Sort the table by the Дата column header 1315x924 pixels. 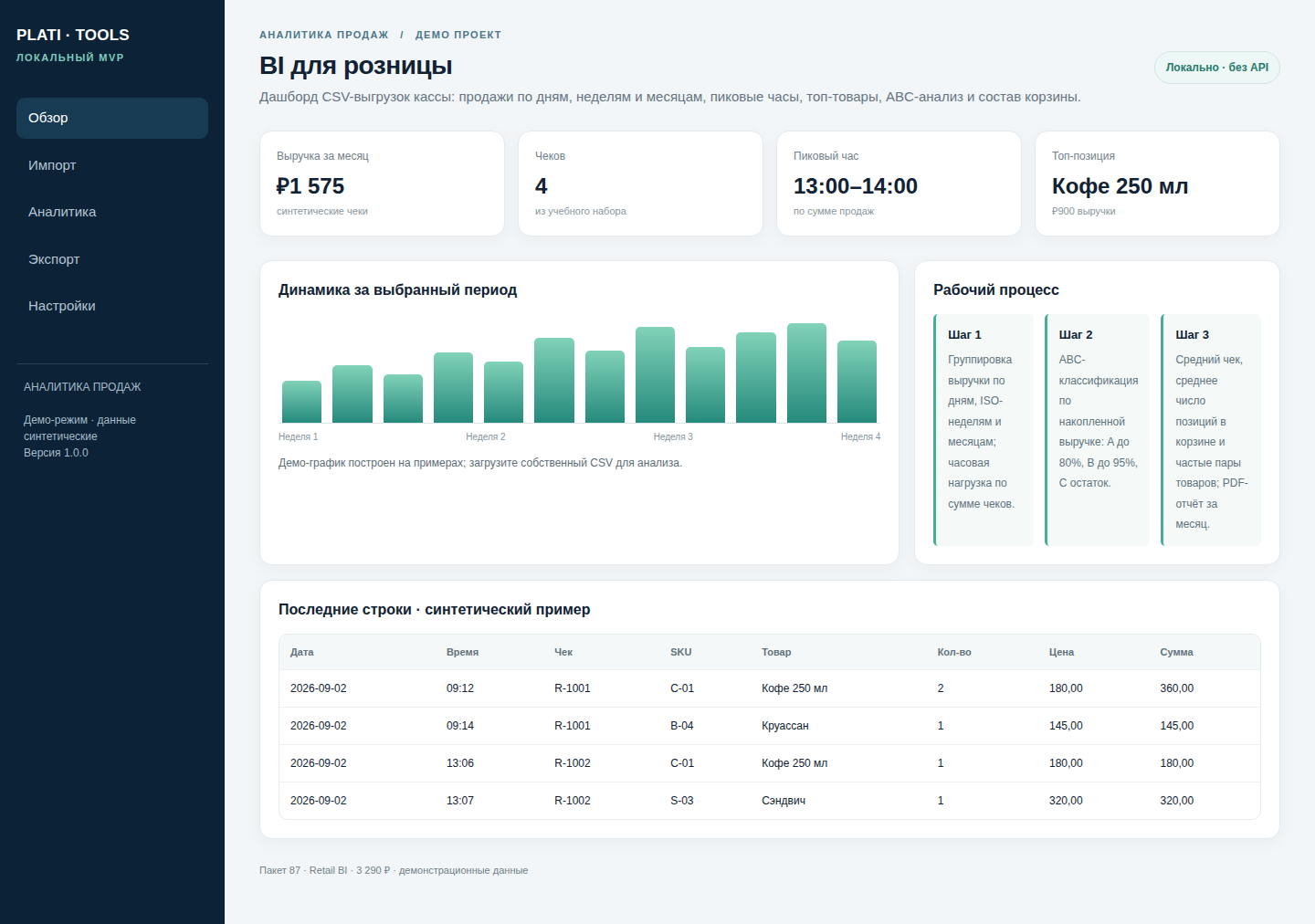click(x=302, y=652)
